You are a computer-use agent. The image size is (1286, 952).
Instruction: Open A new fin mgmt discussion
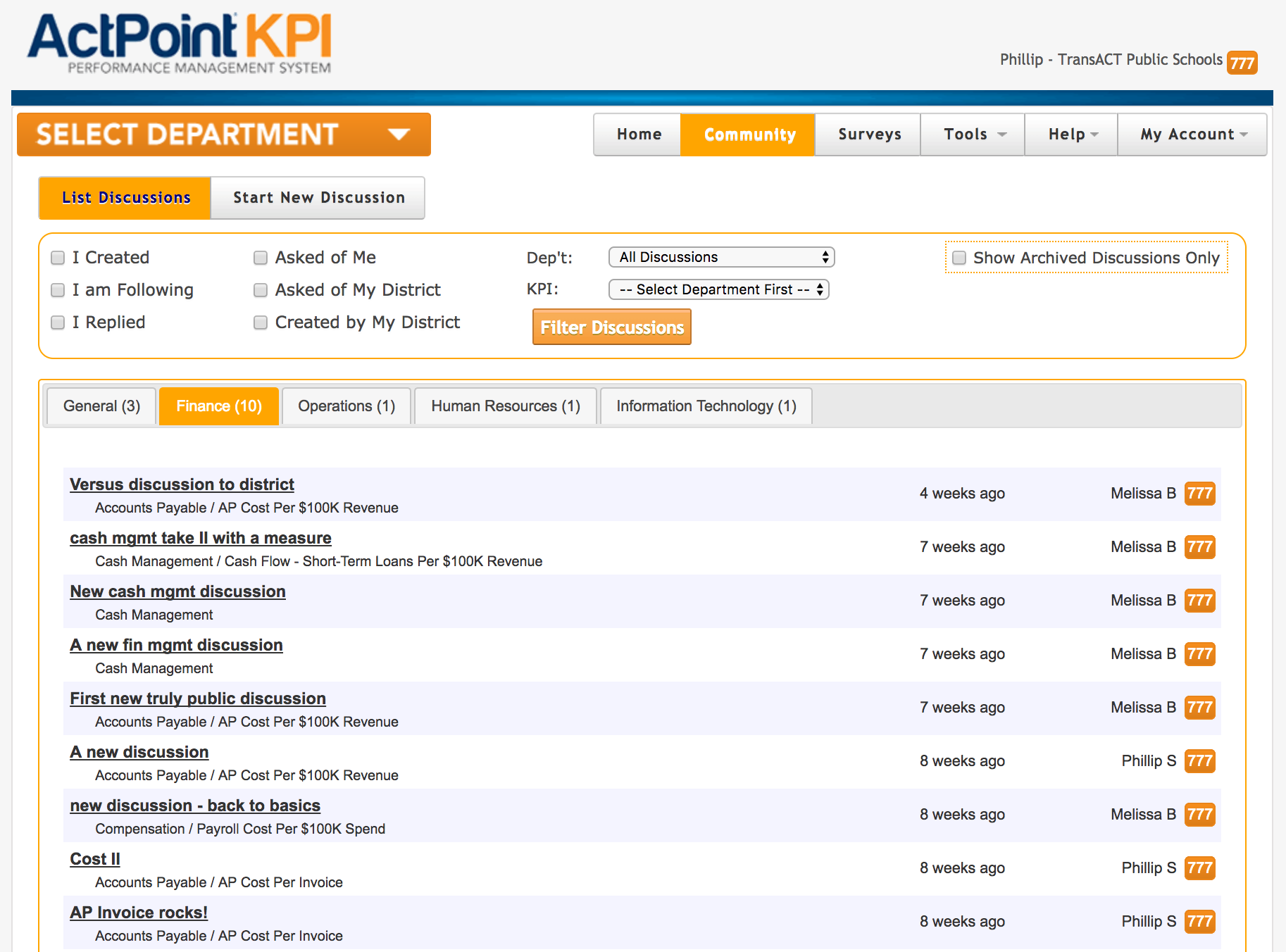176,645
